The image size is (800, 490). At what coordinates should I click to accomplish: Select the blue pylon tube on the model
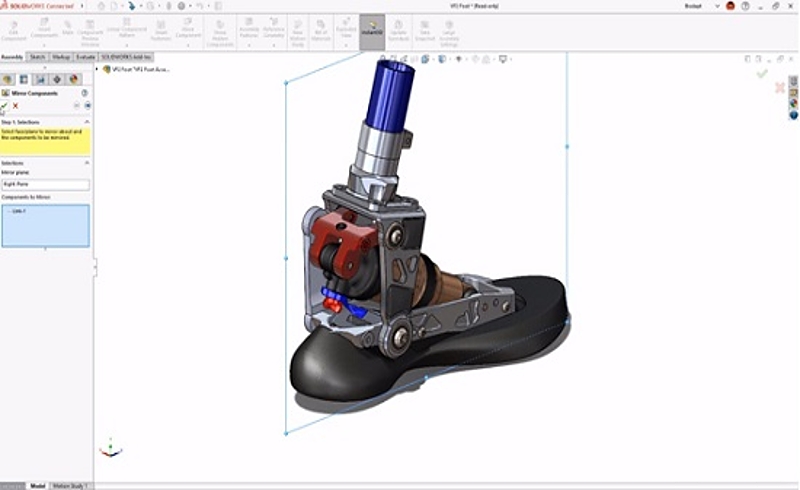click(x=390, y=94)
